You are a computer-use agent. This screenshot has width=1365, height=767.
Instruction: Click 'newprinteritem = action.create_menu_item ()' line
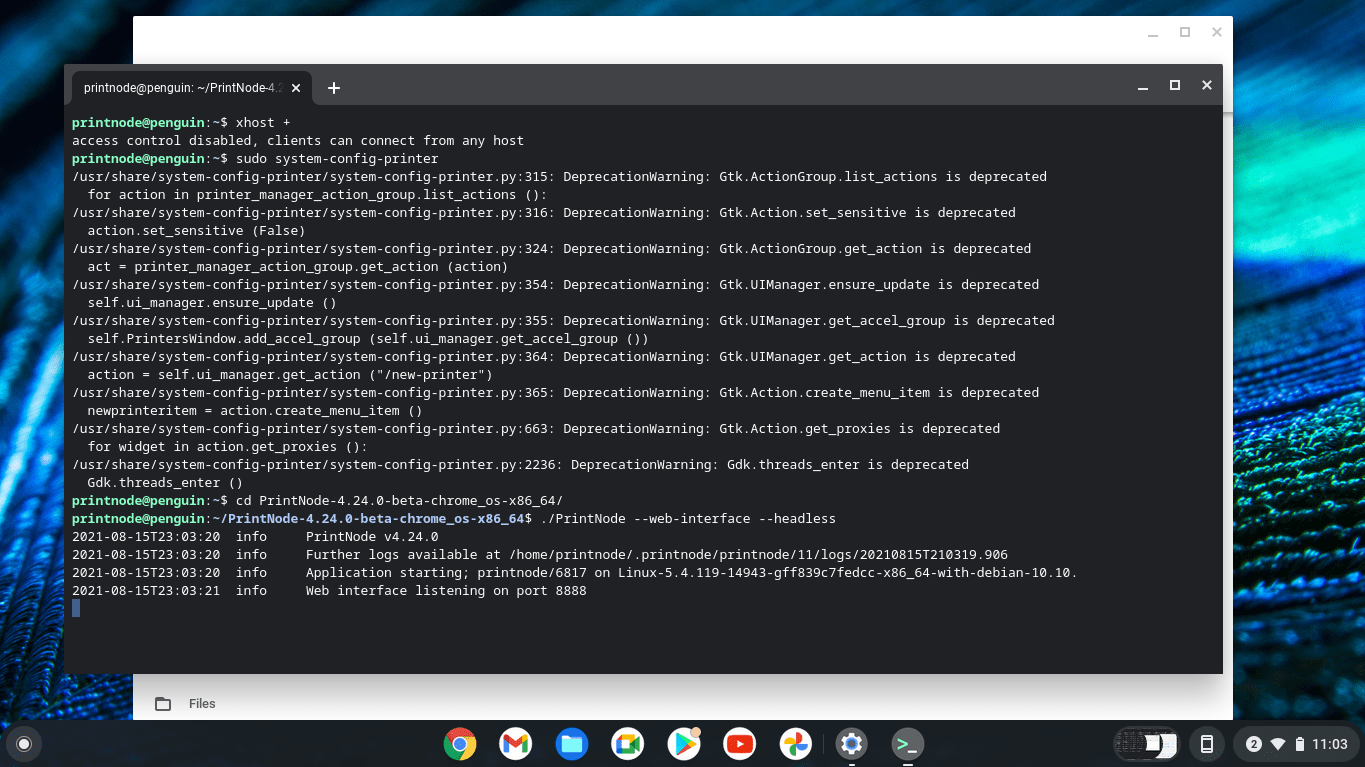click(x=255, y=411)
